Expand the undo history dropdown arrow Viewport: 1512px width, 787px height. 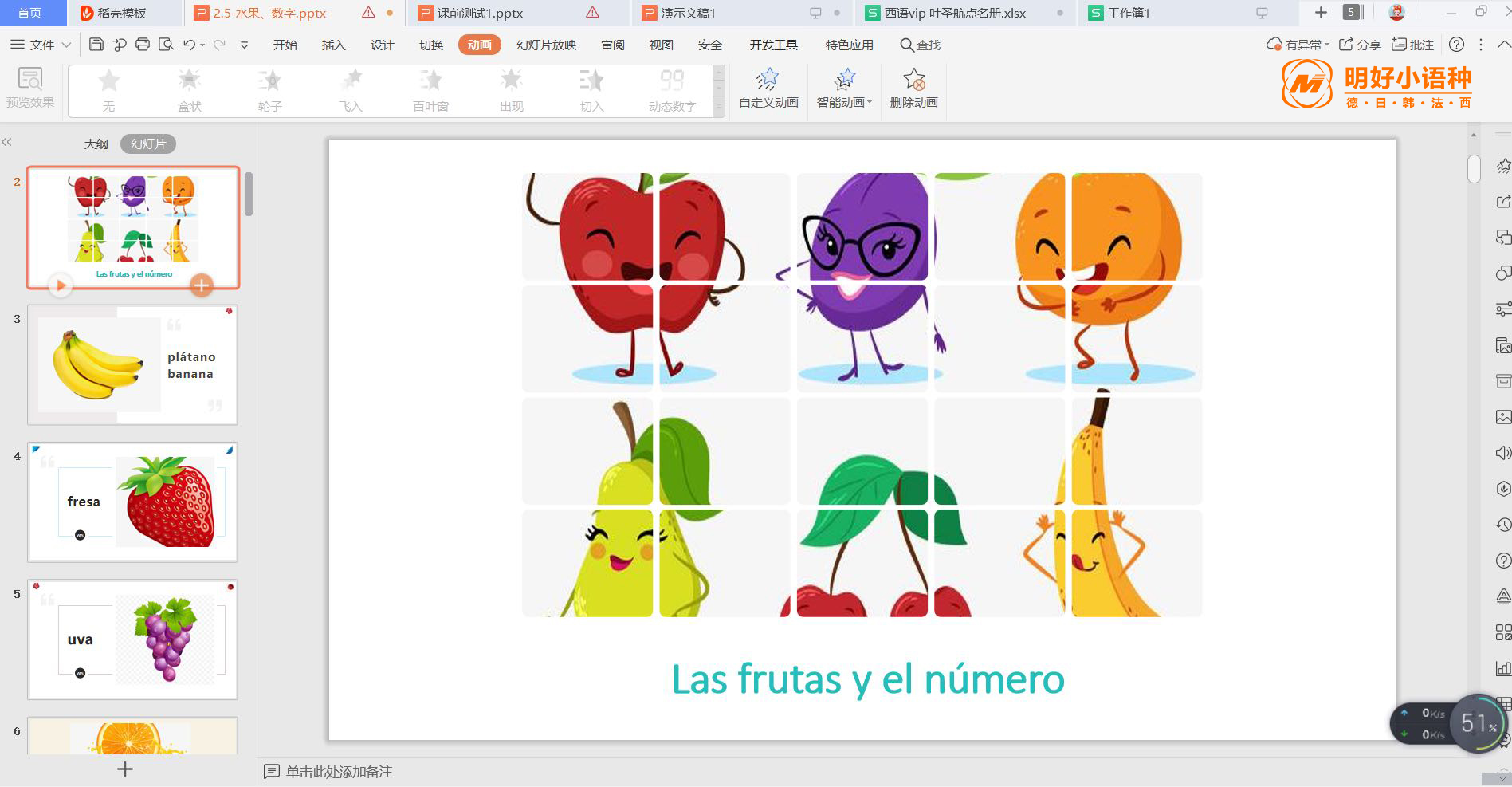point(202,45)
